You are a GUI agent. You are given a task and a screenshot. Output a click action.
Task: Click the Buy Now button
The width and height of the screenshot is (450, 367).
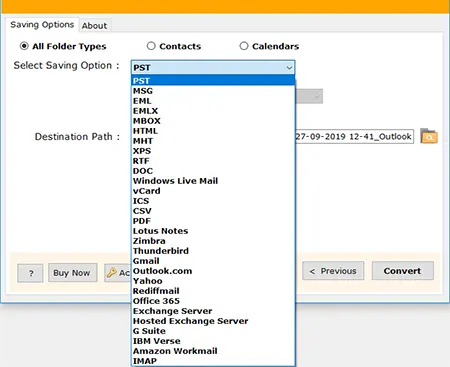(x=72, y=273)
